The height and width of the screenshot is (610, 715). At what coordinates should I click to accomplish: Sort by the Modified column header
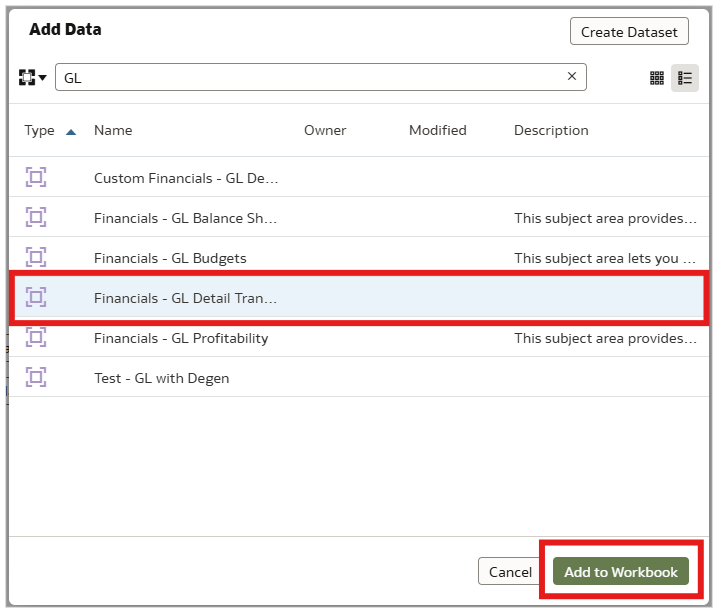(x=437, y=130)
